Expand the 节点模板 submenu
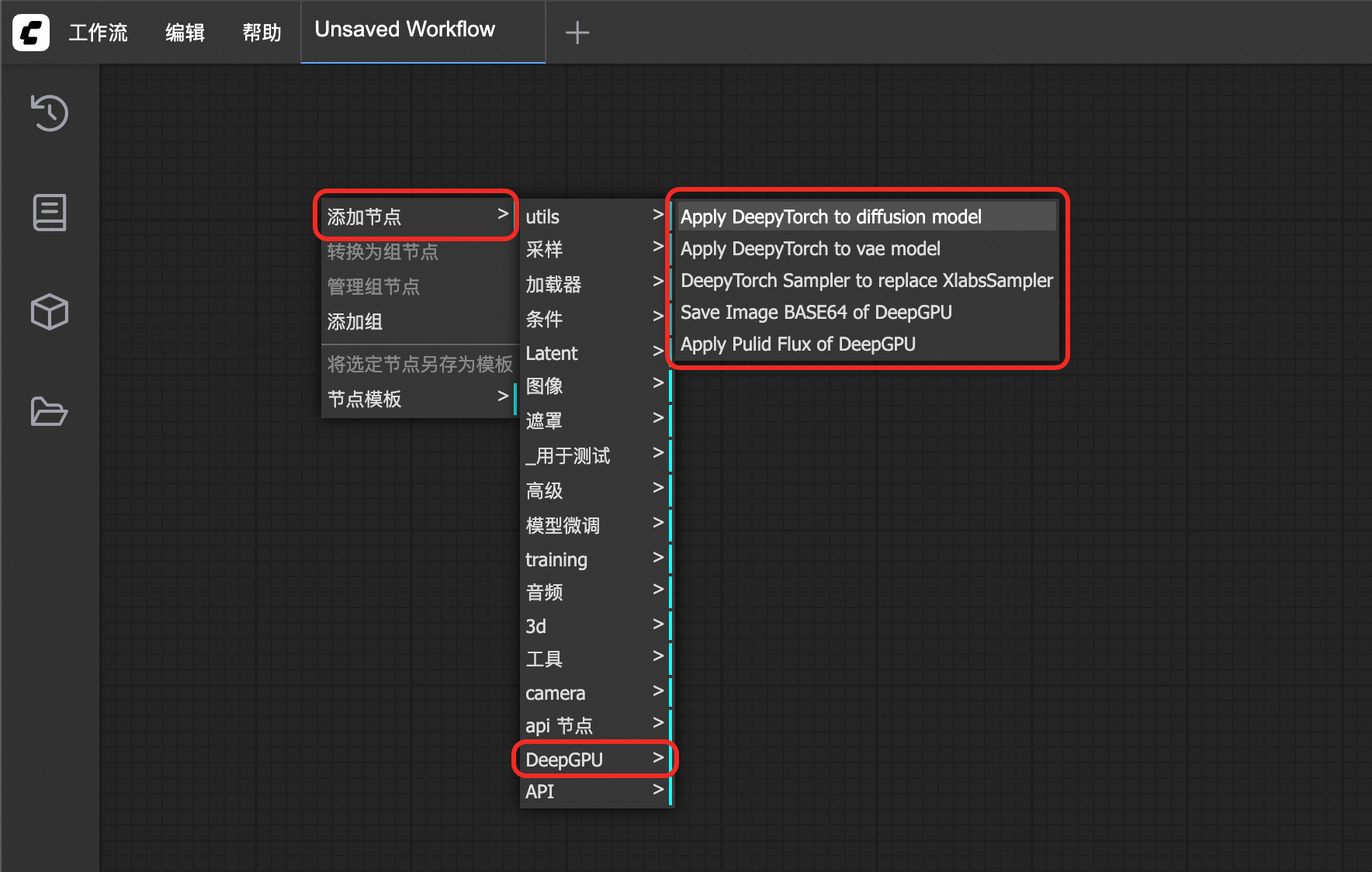The image size is (1372, 872). tap(417, 399)
